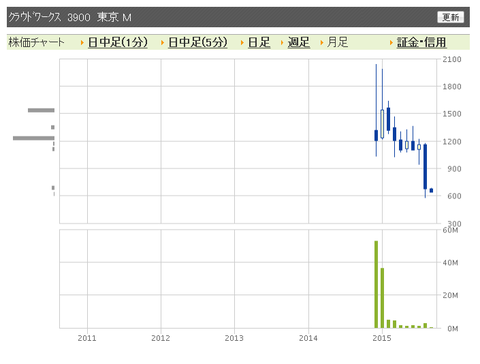Click the tallest green volume bar
The height and width of the screenshot is (364, 480).
point(376,284)
